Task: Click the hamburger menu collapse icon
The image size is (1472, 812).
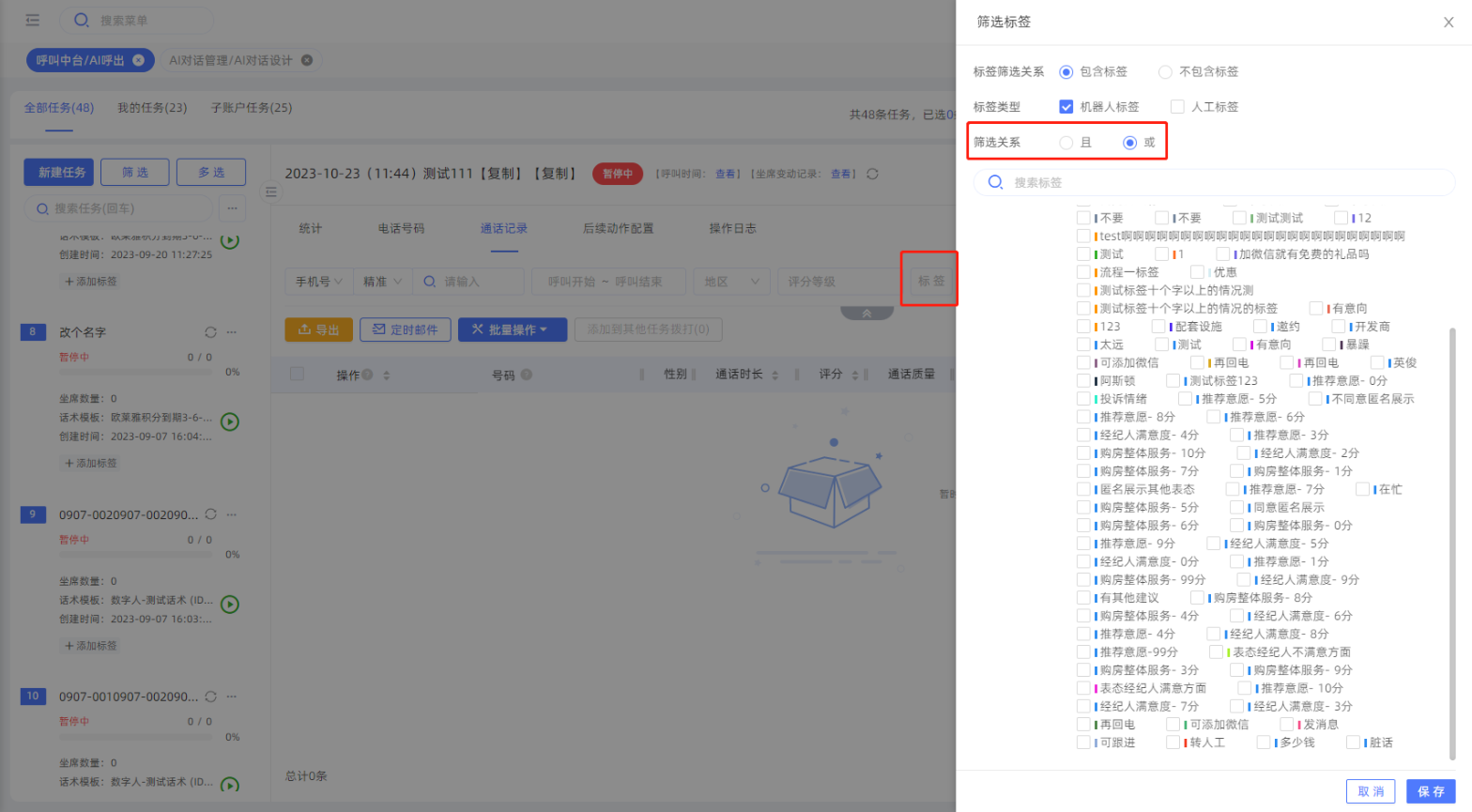Action: [x=33, y=20]
